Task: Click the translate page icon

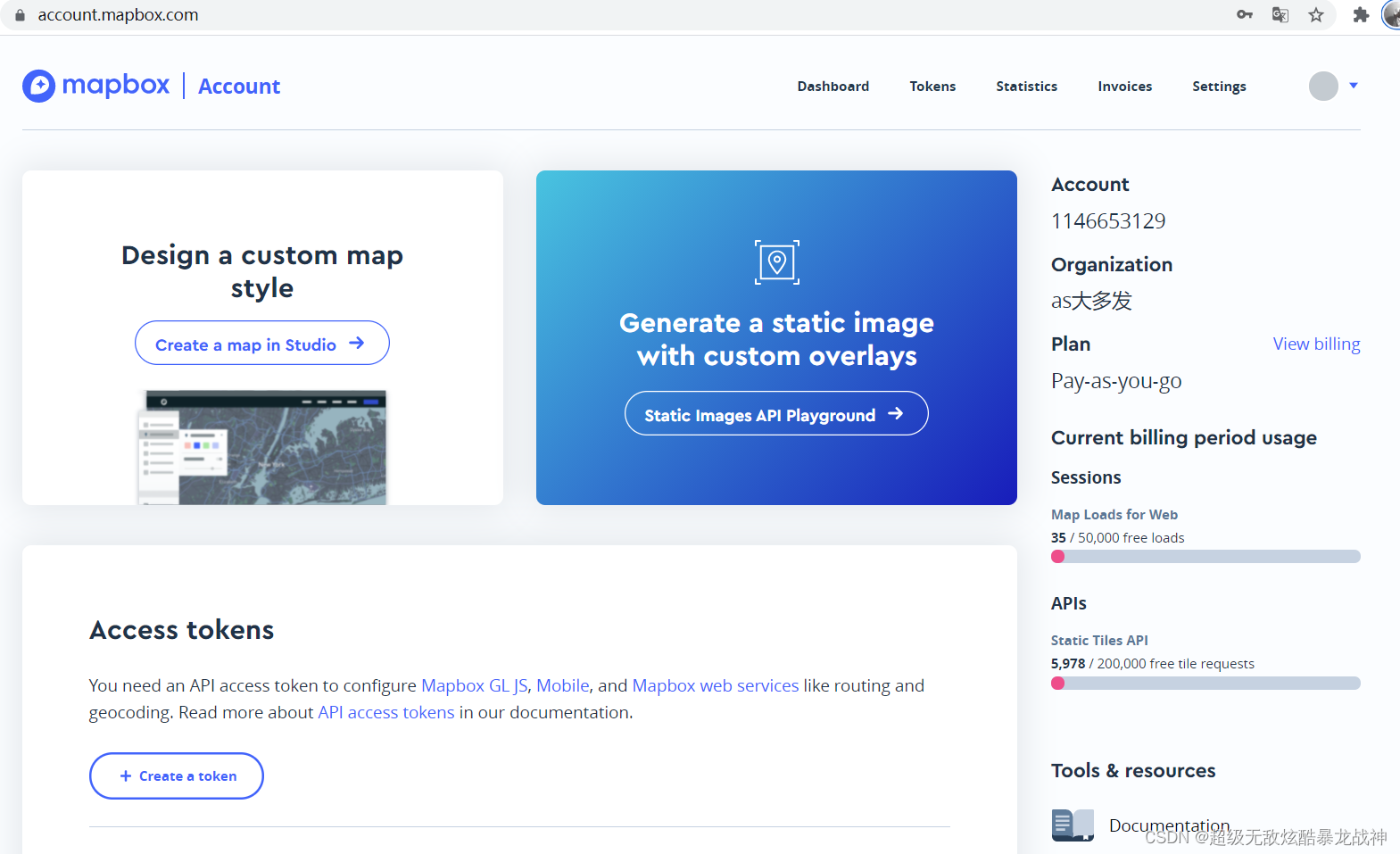Action: (x=1280, y=14)
